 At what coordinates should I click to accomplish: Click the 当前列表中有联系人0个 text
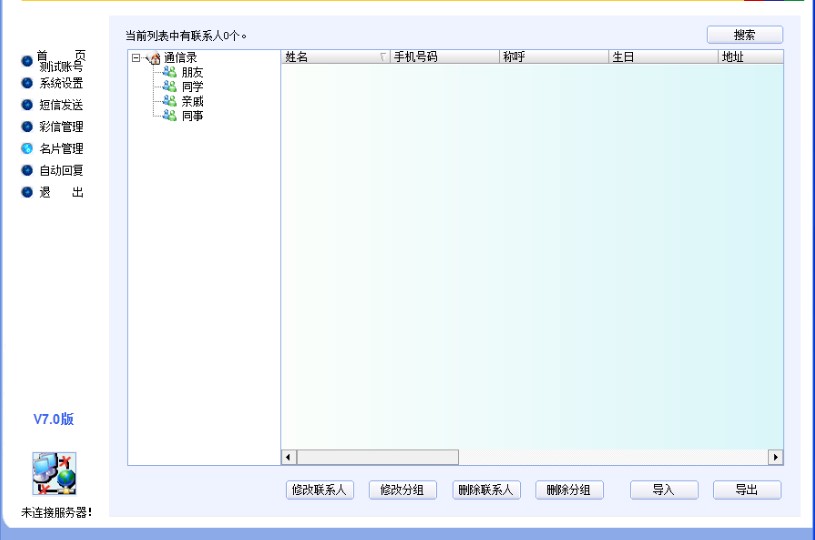point(186,36)
